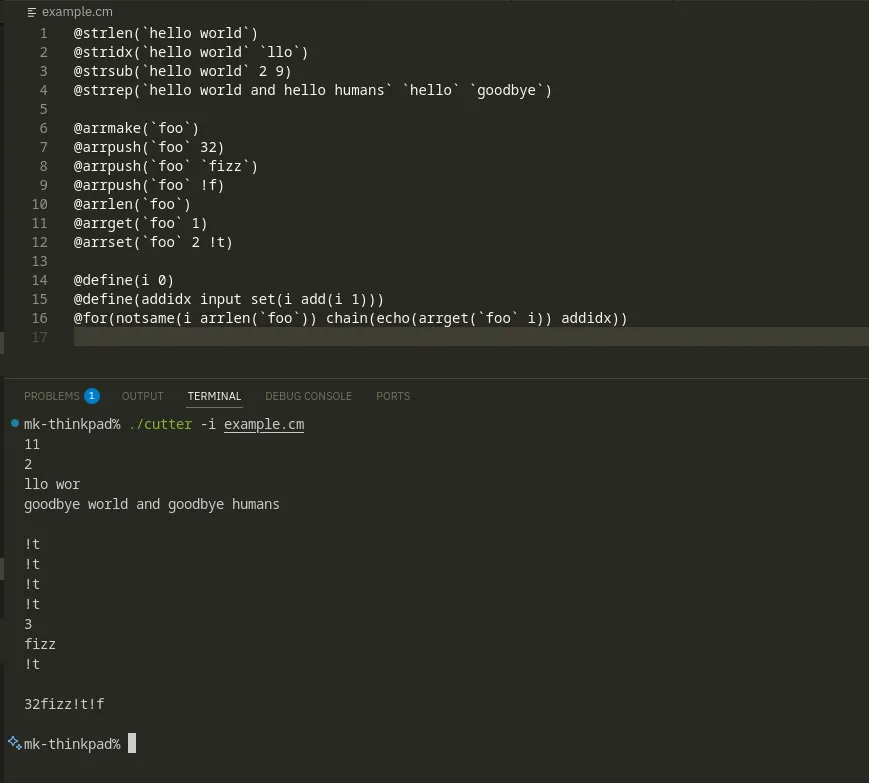
Task: Click the @define(i 0) line
Action: pos(124,280)
